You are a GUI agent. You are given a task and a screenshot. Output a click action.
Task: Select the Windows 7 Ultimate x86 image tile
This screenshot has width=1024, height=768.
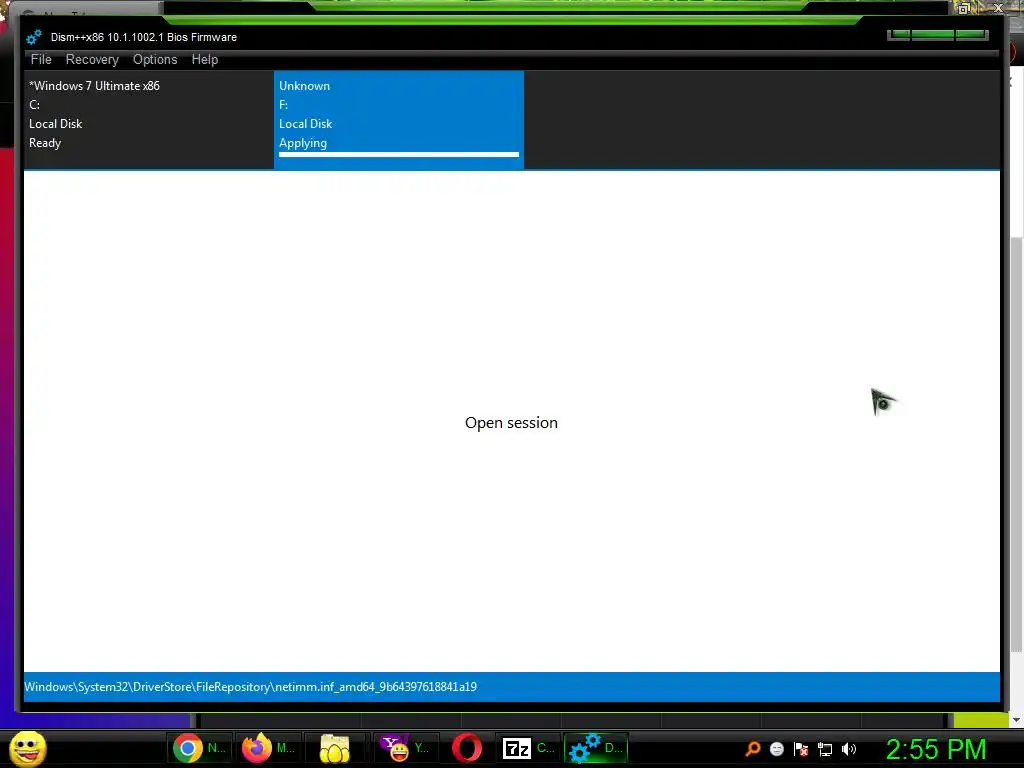[149, 120]
